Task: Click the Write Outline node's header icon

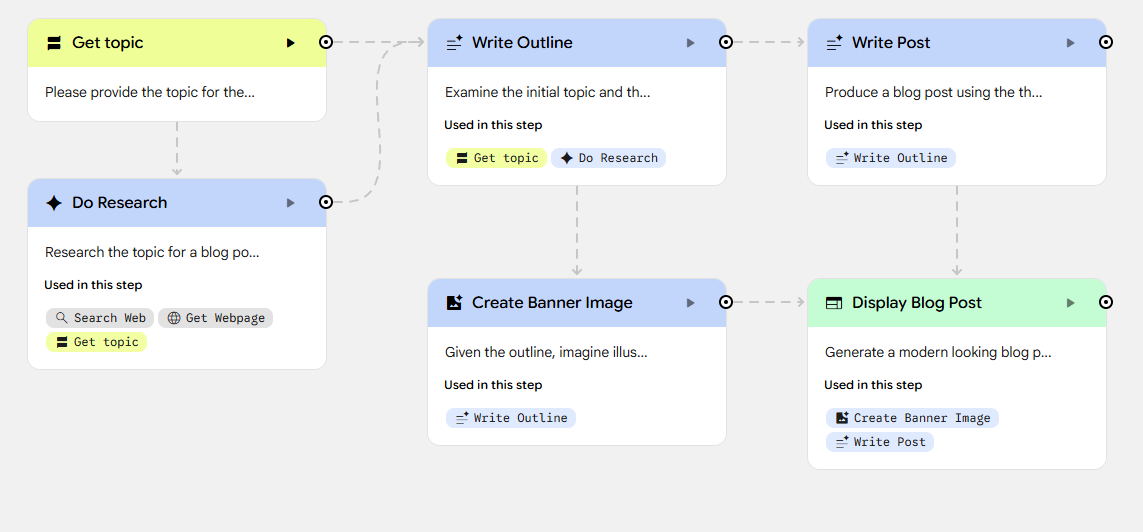Action: pyautogui.click(x=454, y=43)
